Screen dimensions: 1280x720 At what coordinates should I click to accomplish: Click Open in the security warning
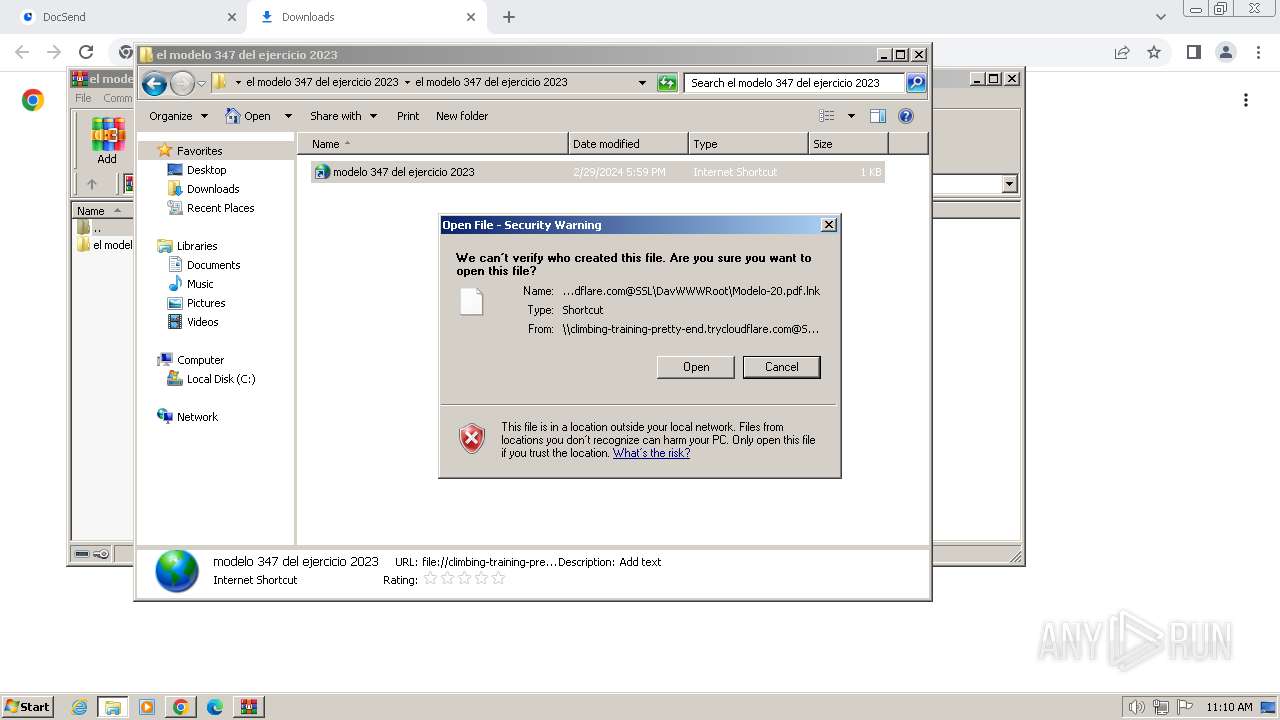pyautogui.click(x=696, y=367)
